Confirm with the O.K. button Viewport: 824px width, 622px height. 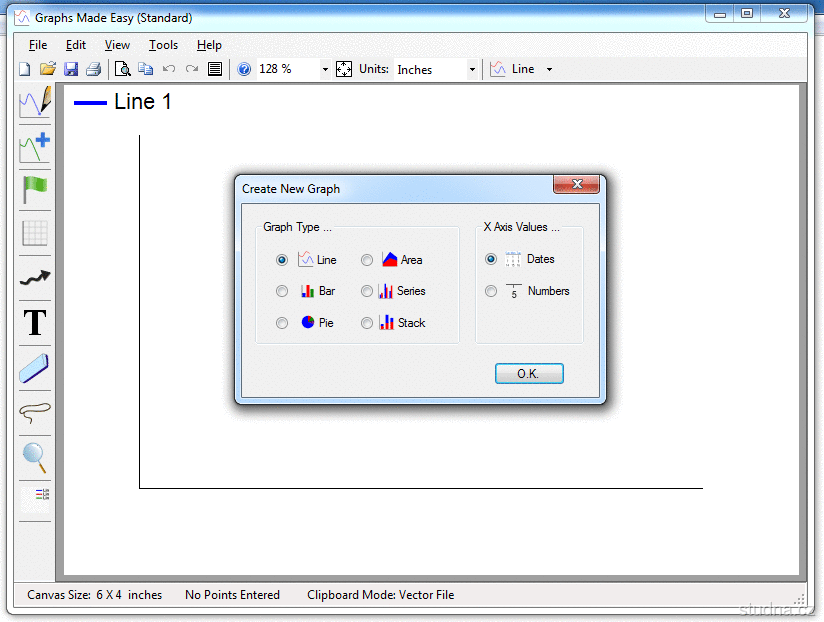(529, 374)
